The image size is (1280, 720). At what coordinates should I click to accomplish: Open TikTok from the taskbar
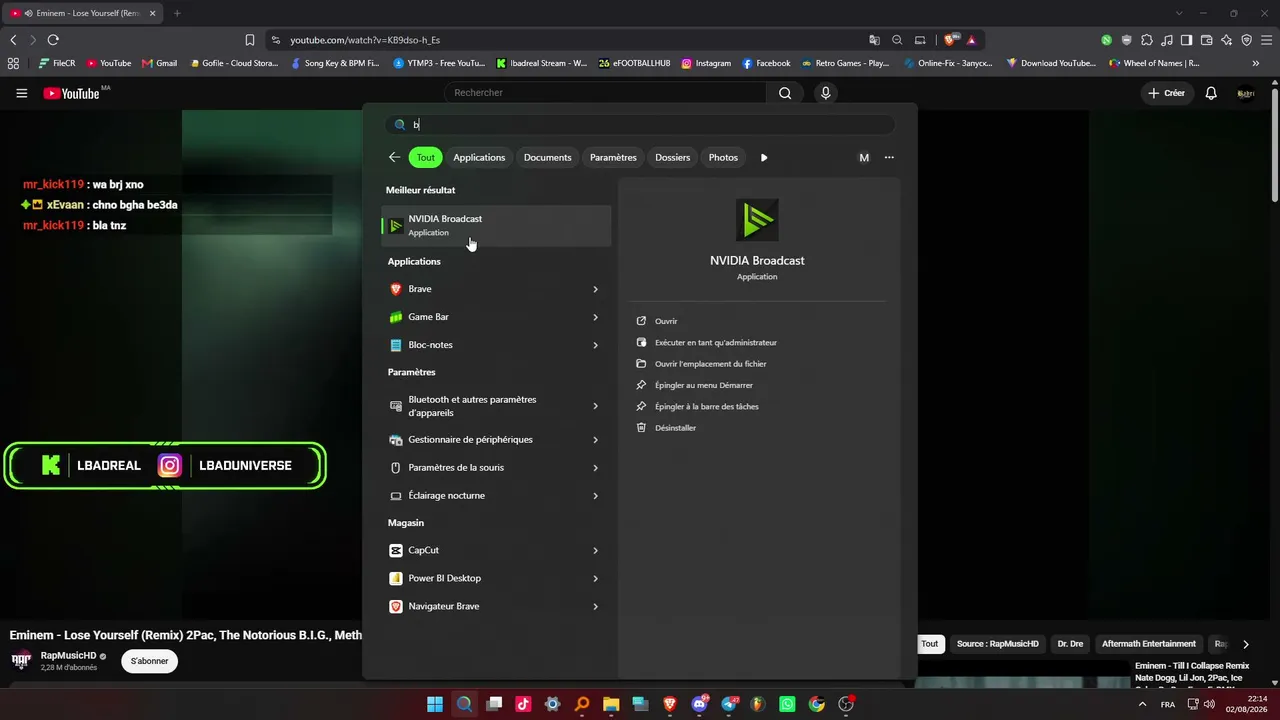click(523, 704)
